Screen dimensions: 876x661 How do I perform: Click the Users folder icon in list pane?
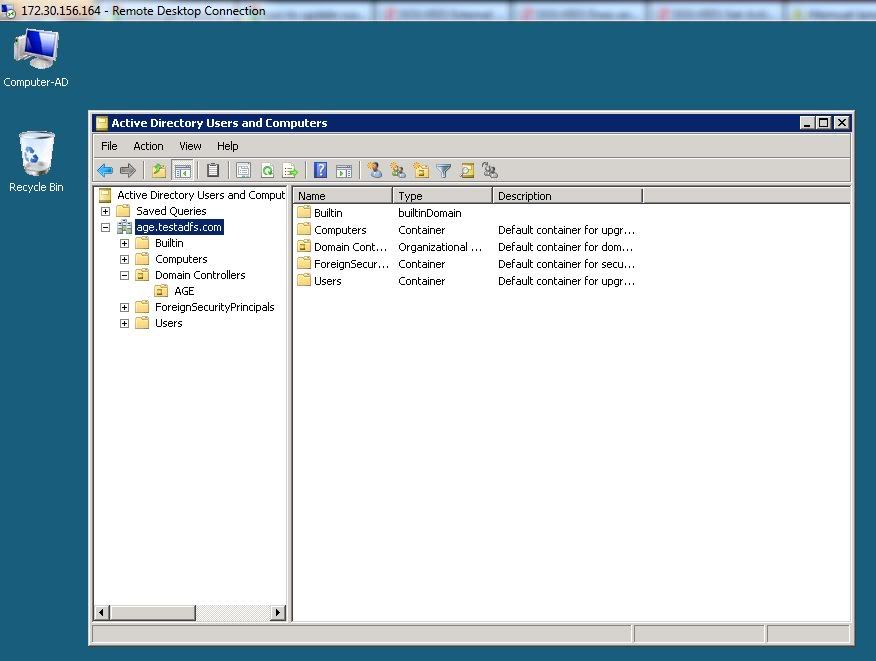[x=304, y=280]
